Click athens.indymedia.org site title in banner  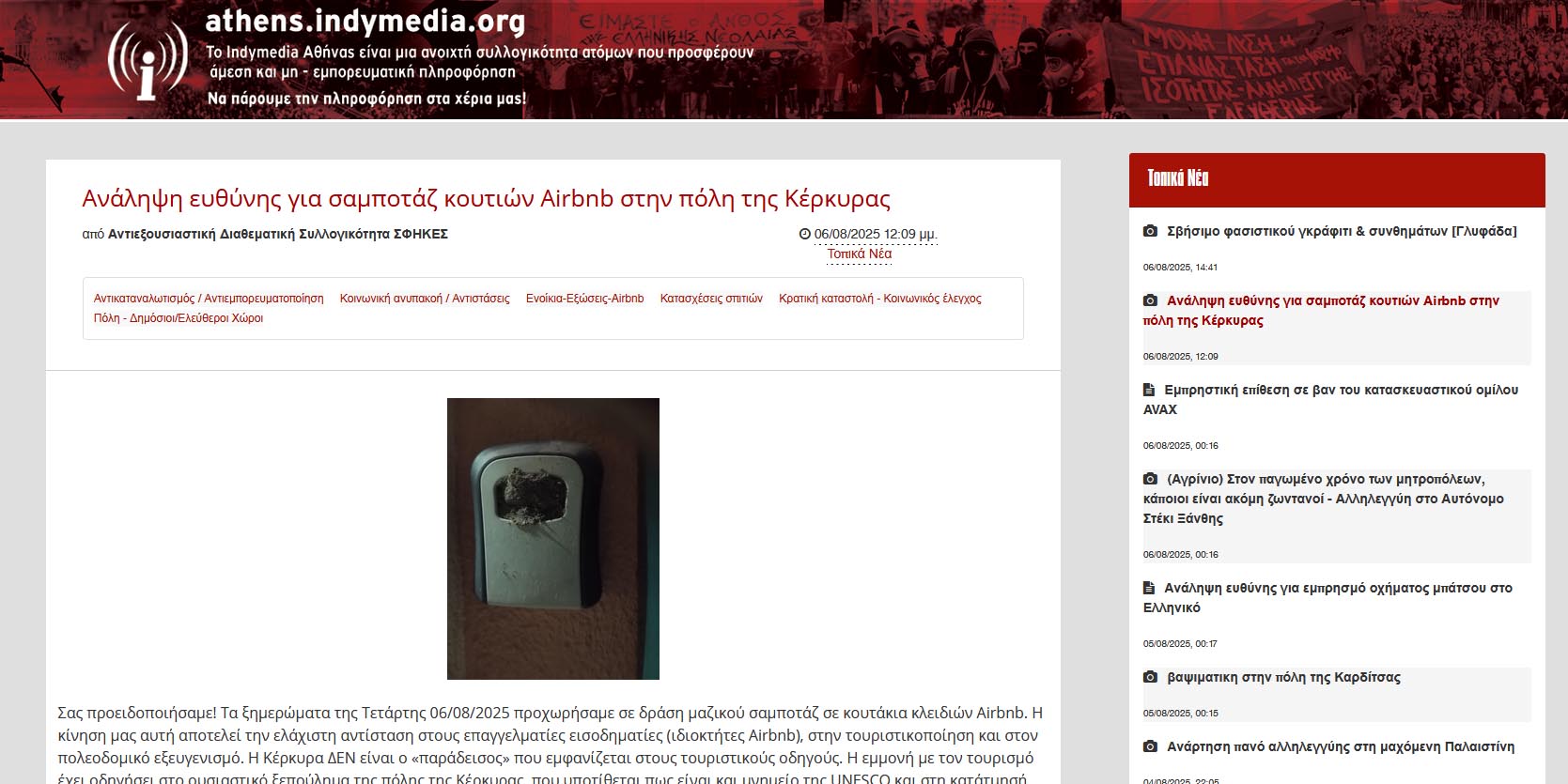365,20
